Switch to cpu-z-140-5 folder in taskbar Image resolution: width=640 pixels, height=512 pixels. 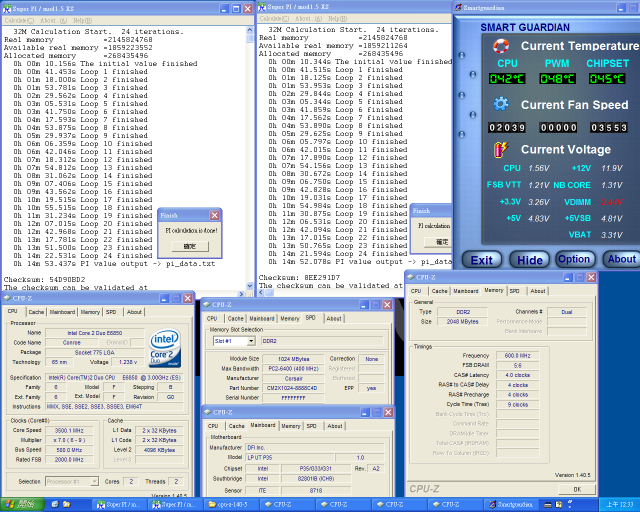[231, 505]
